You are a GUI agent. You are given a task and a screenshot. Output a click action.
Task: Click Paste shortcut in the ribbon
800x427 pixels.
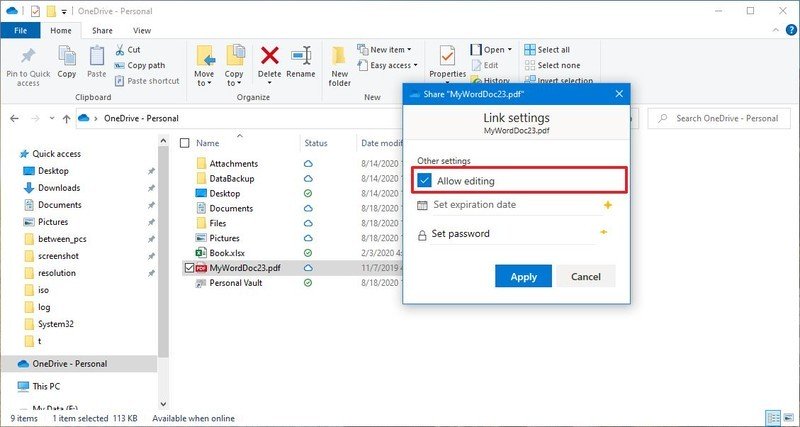tap(147, 81)
